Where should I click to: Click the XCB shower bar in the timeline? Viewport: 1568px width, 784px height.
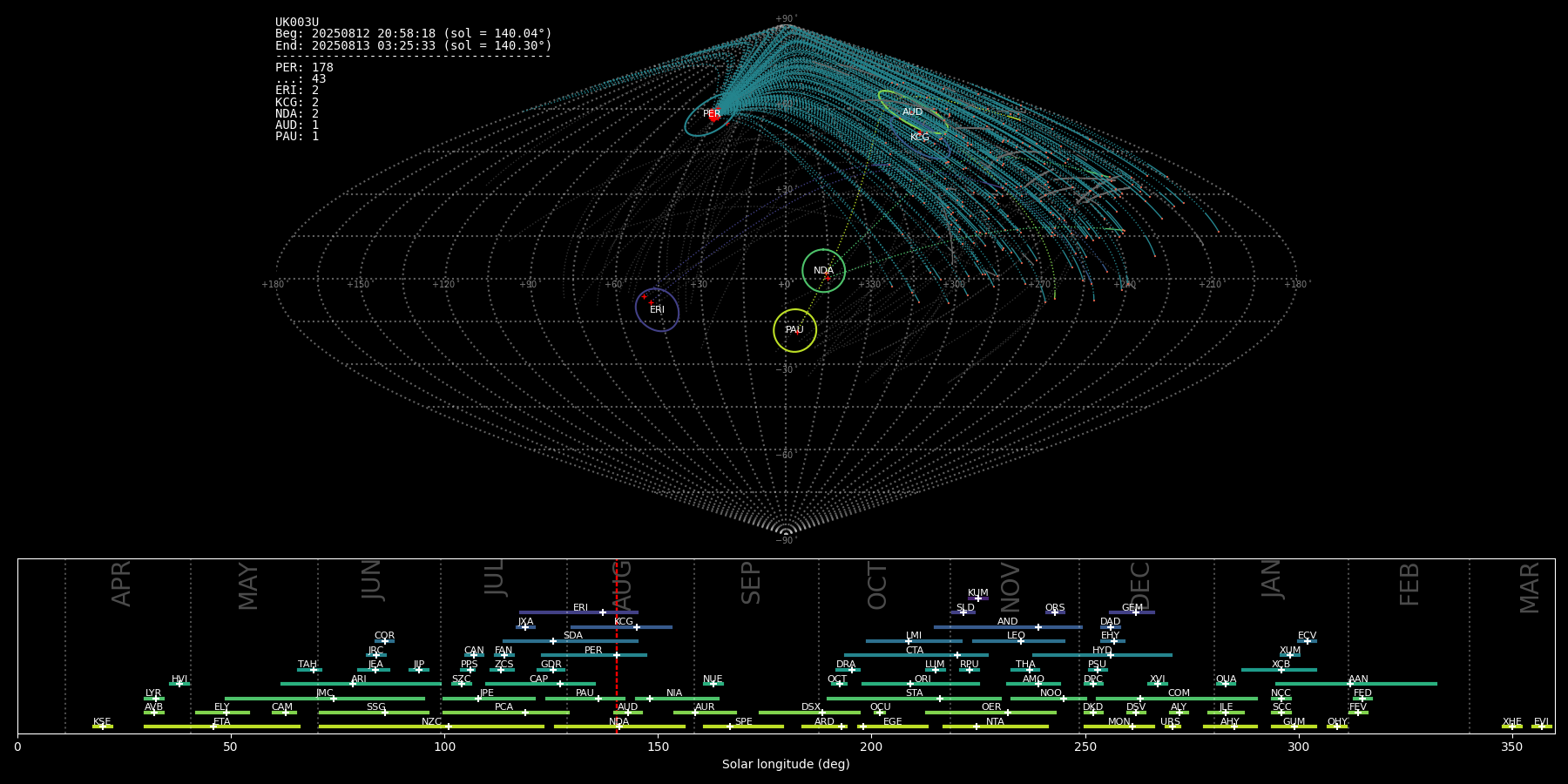(1279, 669)
